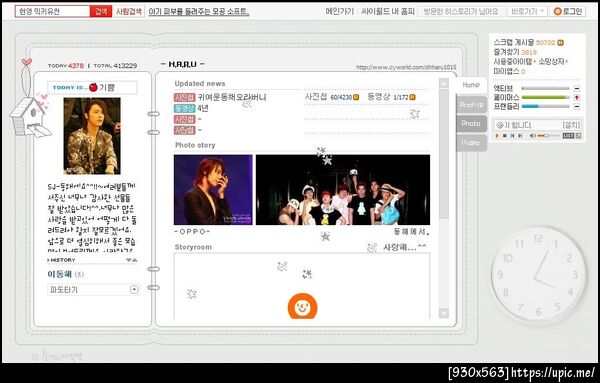Viewport: 600px width, 383px height.
Task: Open the OPPO photo story thumbnail
Action: (x=213, y=190)
